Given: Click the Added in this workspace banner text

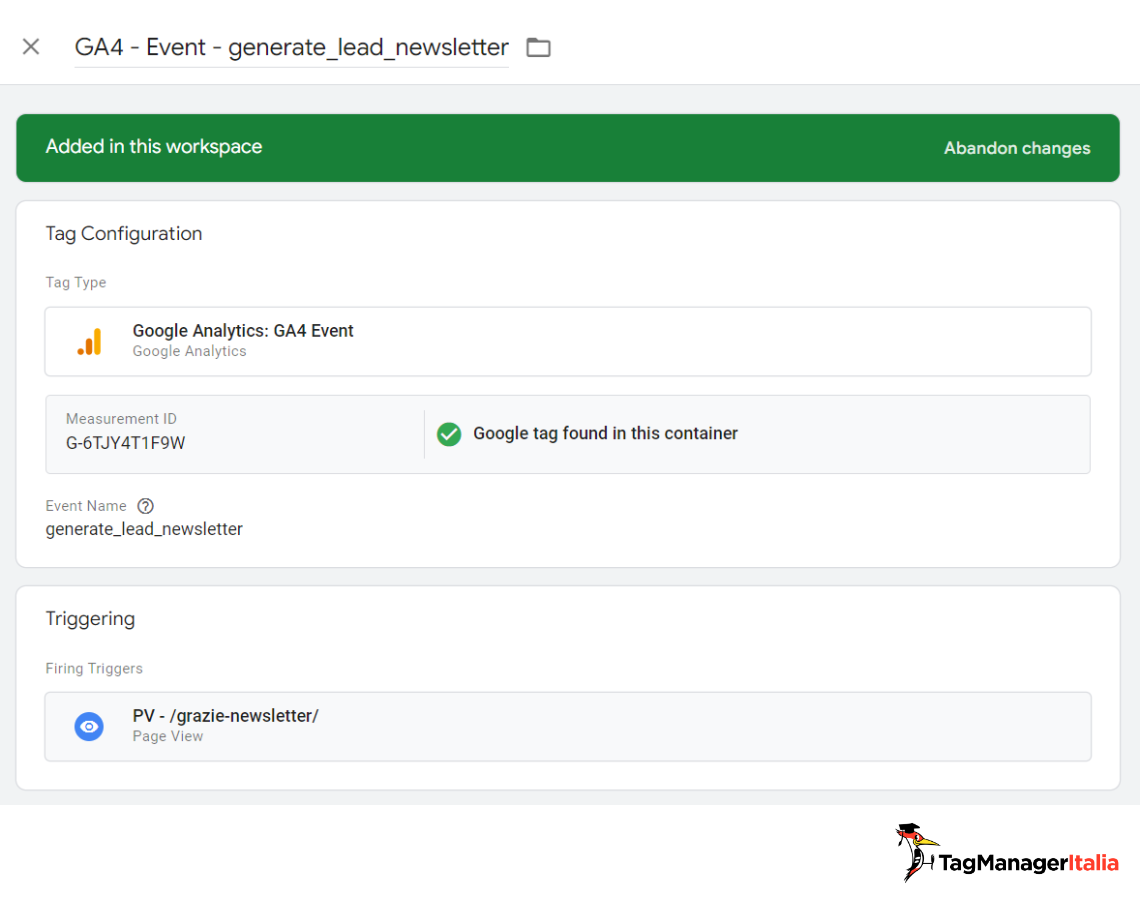Looking at the screenshot, I should (x=153, y=147).
